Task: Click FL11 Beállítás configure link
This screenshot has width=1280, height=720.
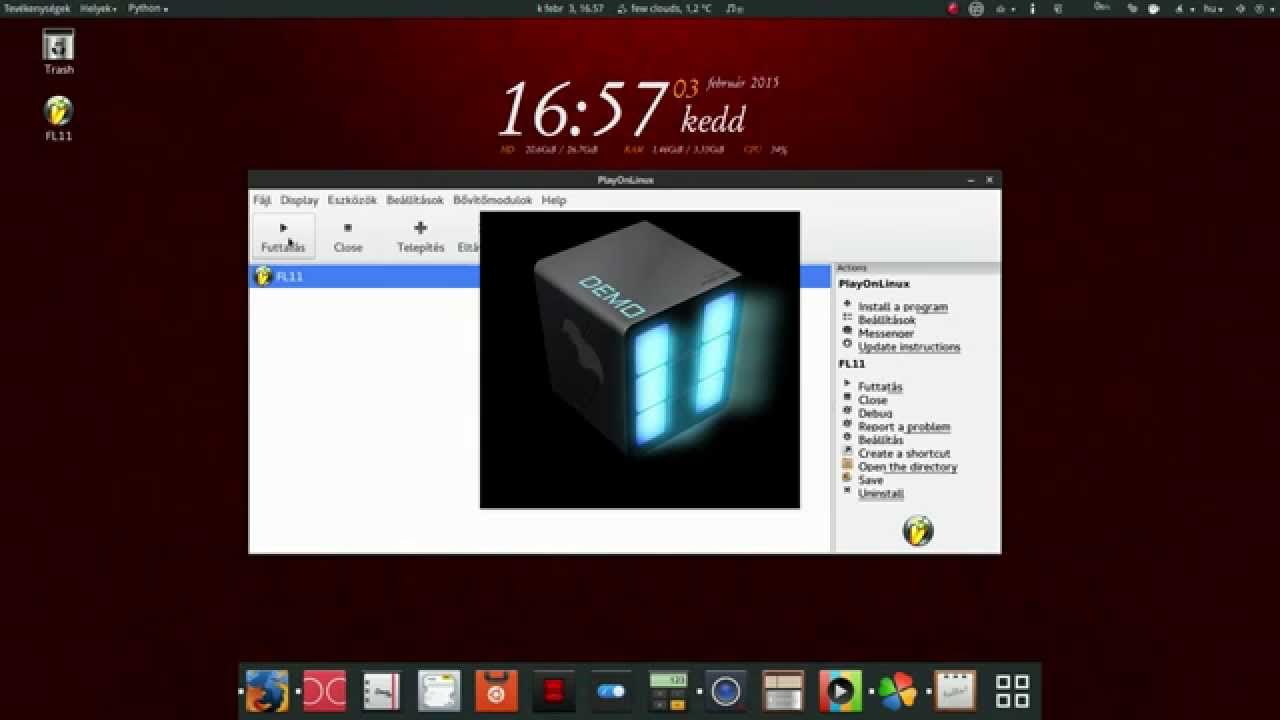Action: [880, 440]
